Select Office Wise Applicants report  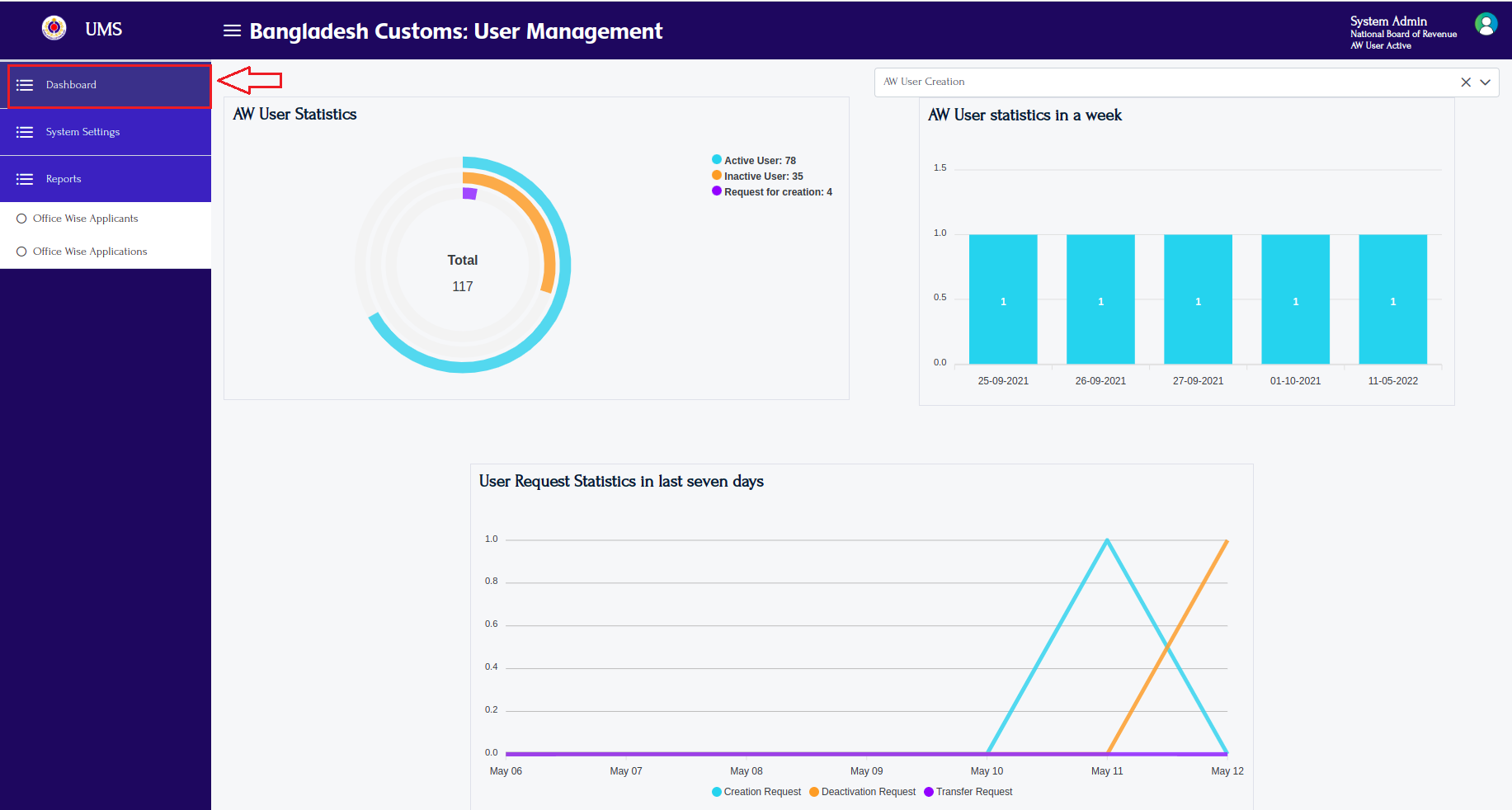pos(106,219)
